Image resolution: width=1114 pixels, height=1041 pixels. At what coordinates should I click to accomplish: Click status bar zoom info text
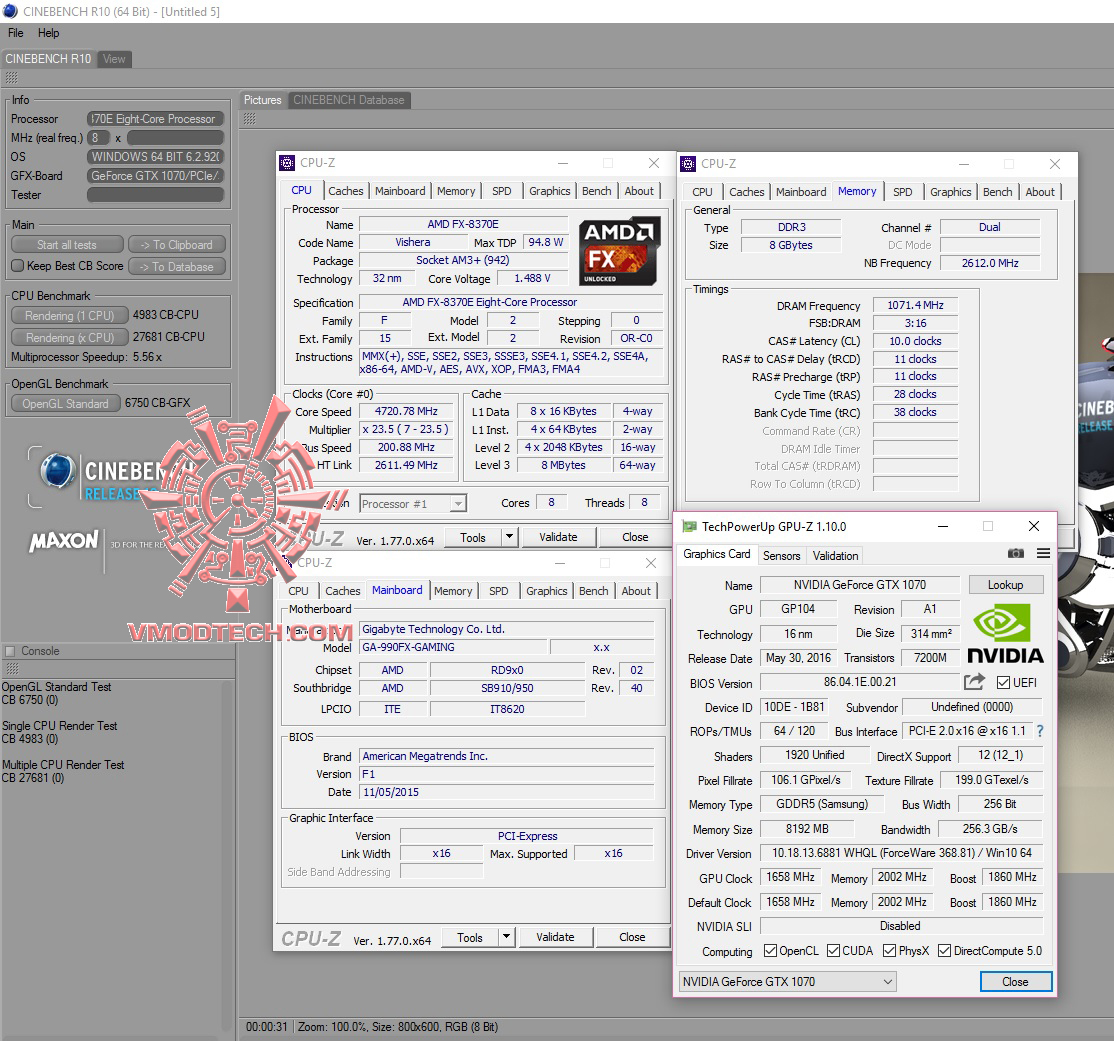click(398, 1027)
